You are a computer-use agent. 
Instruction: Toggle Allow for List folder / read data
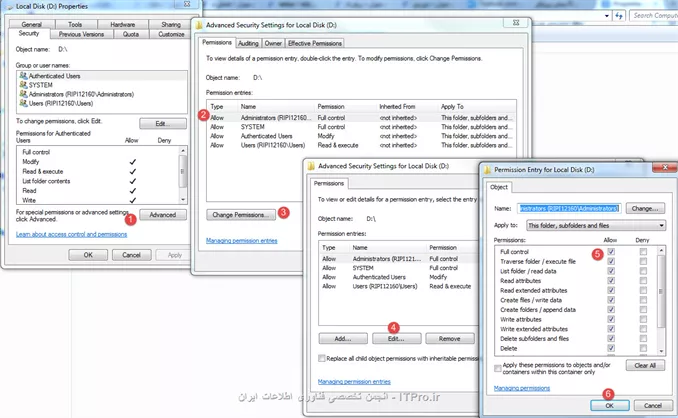pyautogui.click(x=611, y=271)
